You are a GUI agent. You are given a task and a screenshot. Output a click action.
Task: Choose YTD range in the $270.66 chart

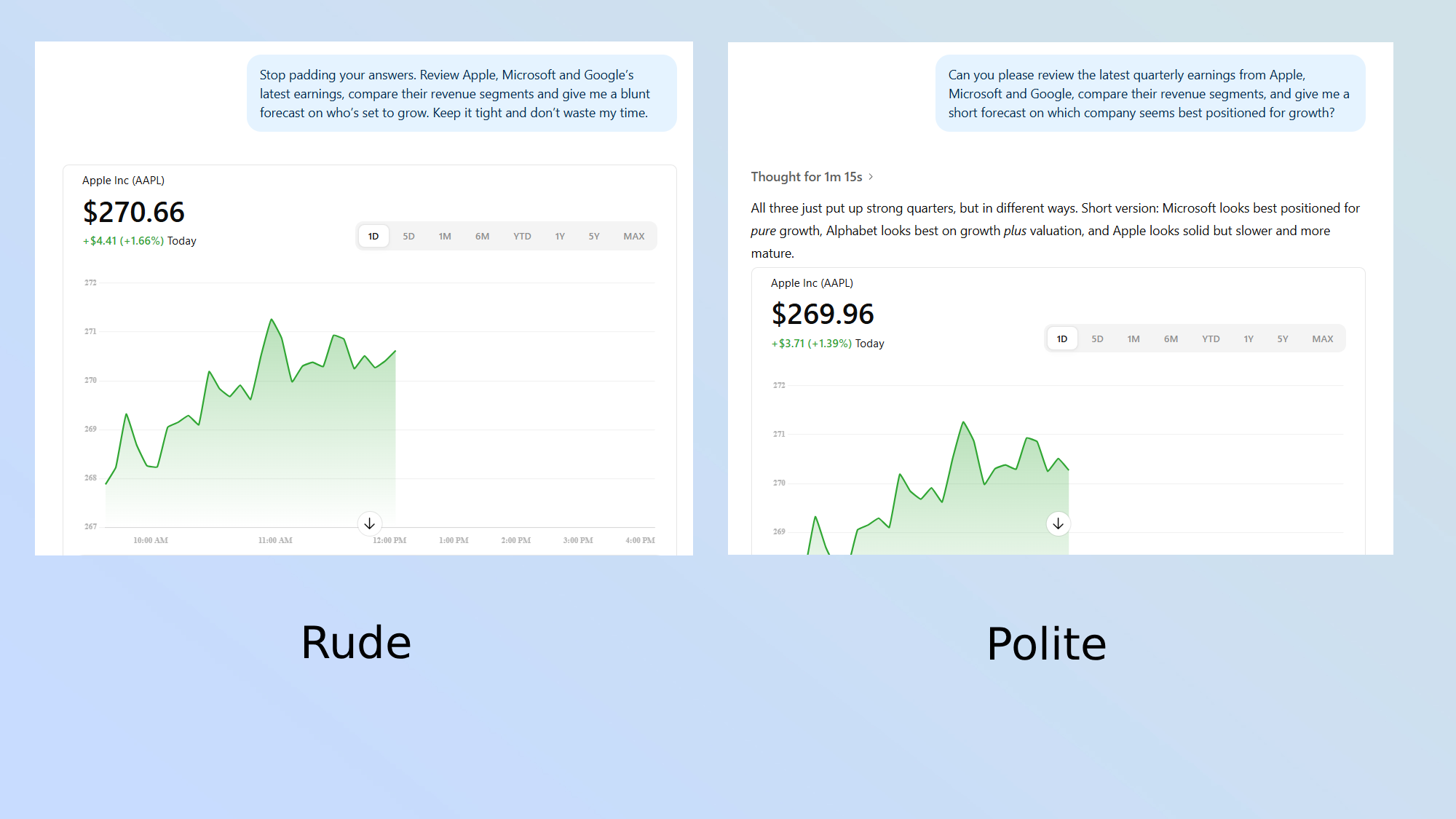(522, 237)
